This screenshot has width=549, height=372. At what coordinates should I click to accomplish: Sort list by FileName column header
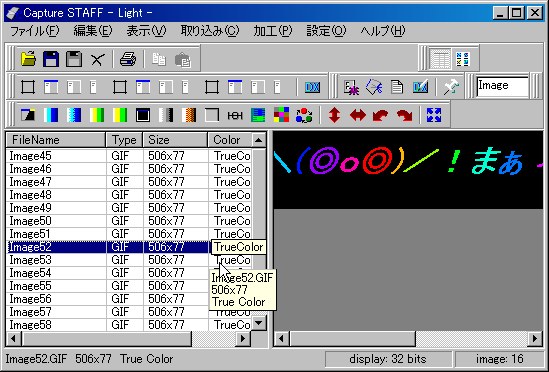click(x=56, y=140)
